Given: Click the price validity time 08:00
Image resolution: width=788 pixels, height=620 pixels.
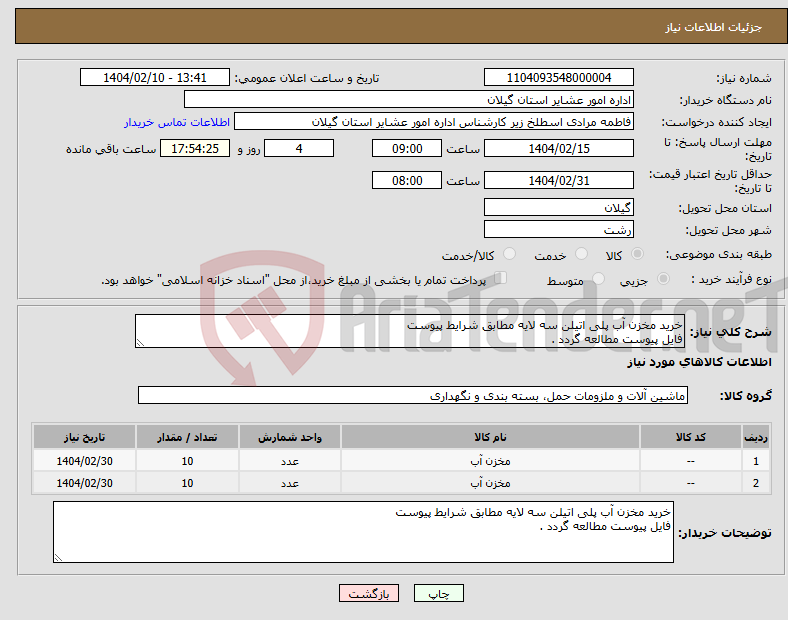Looking at the screenshot, I should click(407, 180).
